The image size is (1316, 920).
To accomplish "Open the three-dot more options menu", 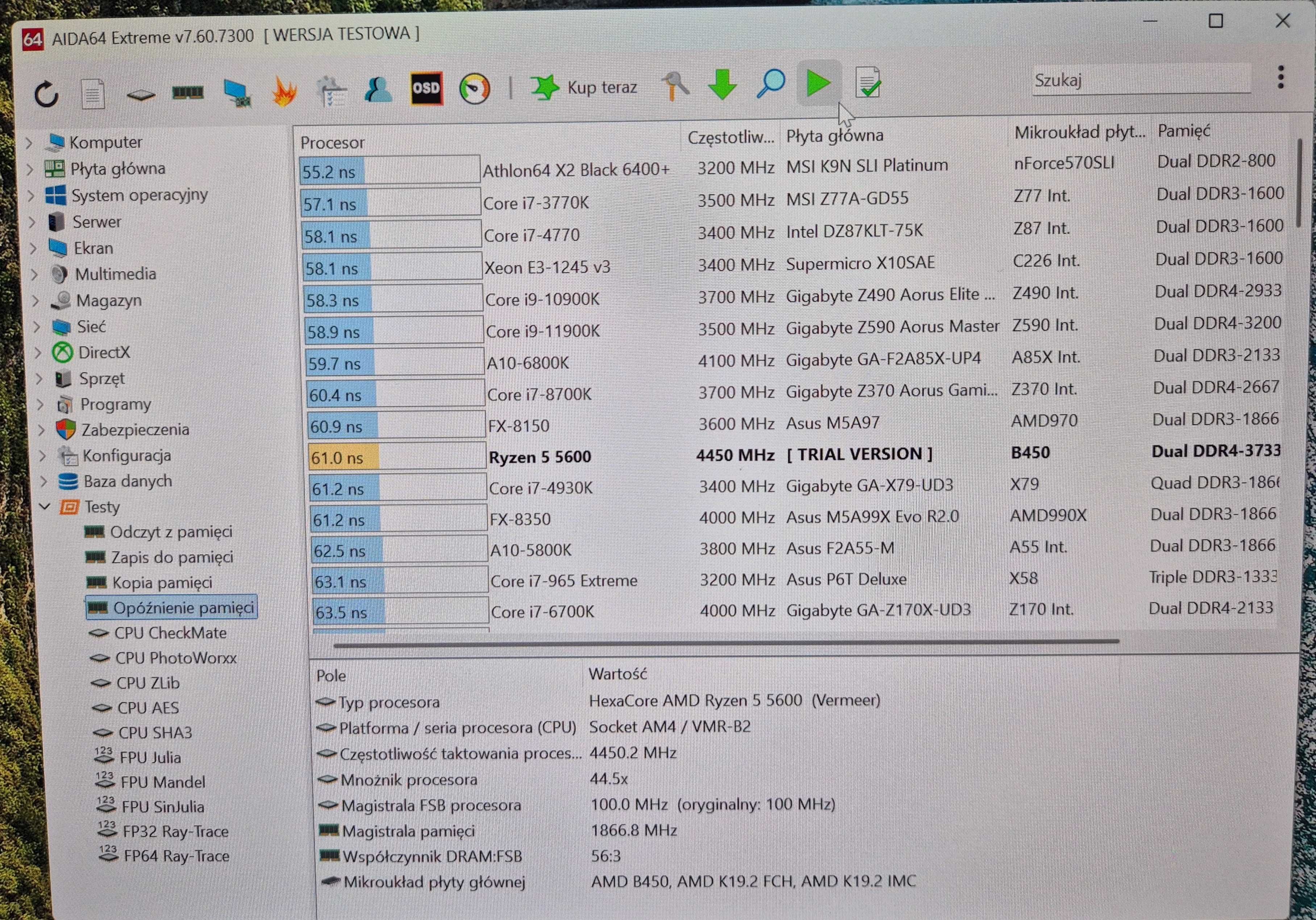I will tap(1280, 78).
